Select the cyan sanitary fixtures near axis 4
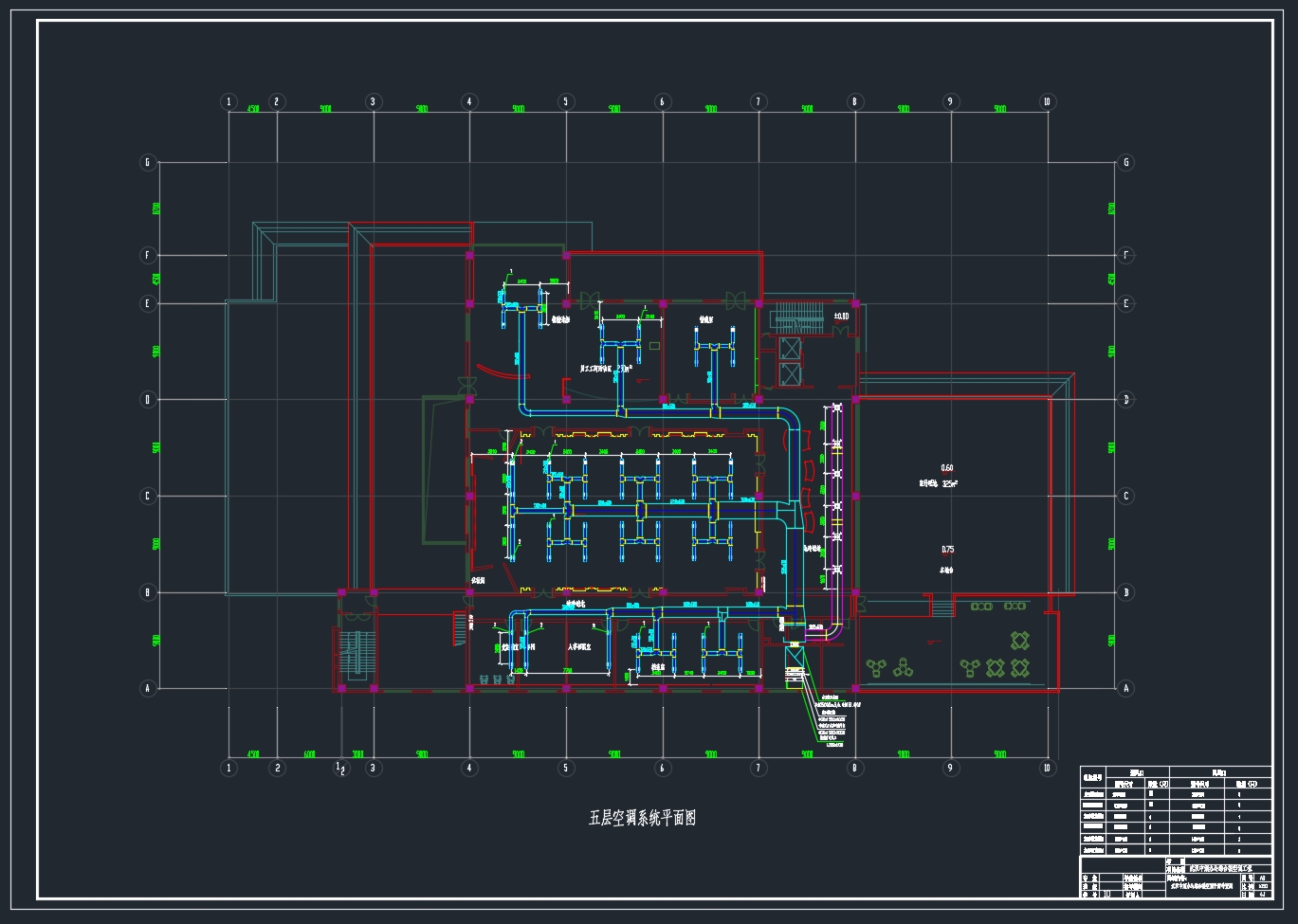The image size is (1298, 924). click(x=497, y=679)
